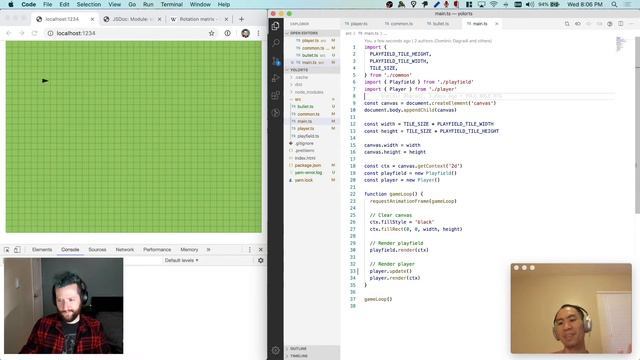Click the editor vertical scrollbar thumb
The height and width of the screenshot is (360, 640).
pyautogui.click(x=638, y=124)
